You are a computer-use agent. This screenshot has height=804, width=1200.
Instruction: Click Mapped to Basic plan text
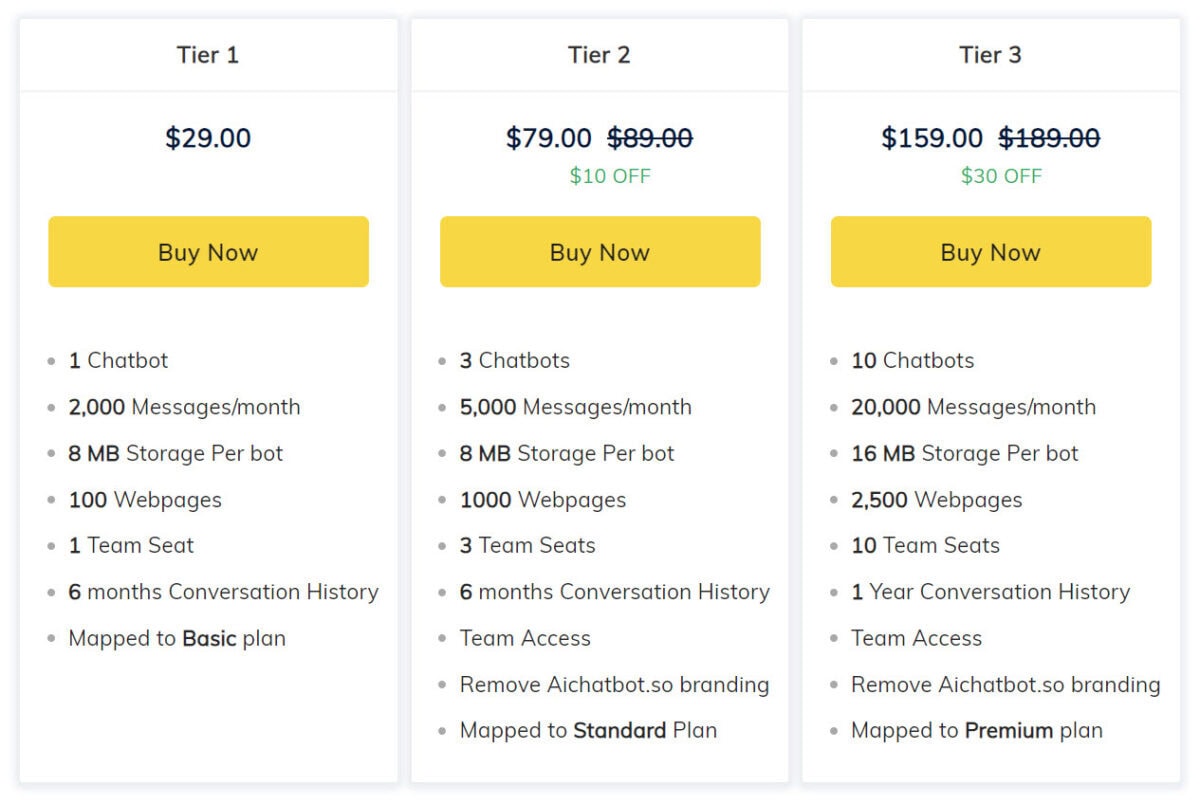tap(177, 638)
